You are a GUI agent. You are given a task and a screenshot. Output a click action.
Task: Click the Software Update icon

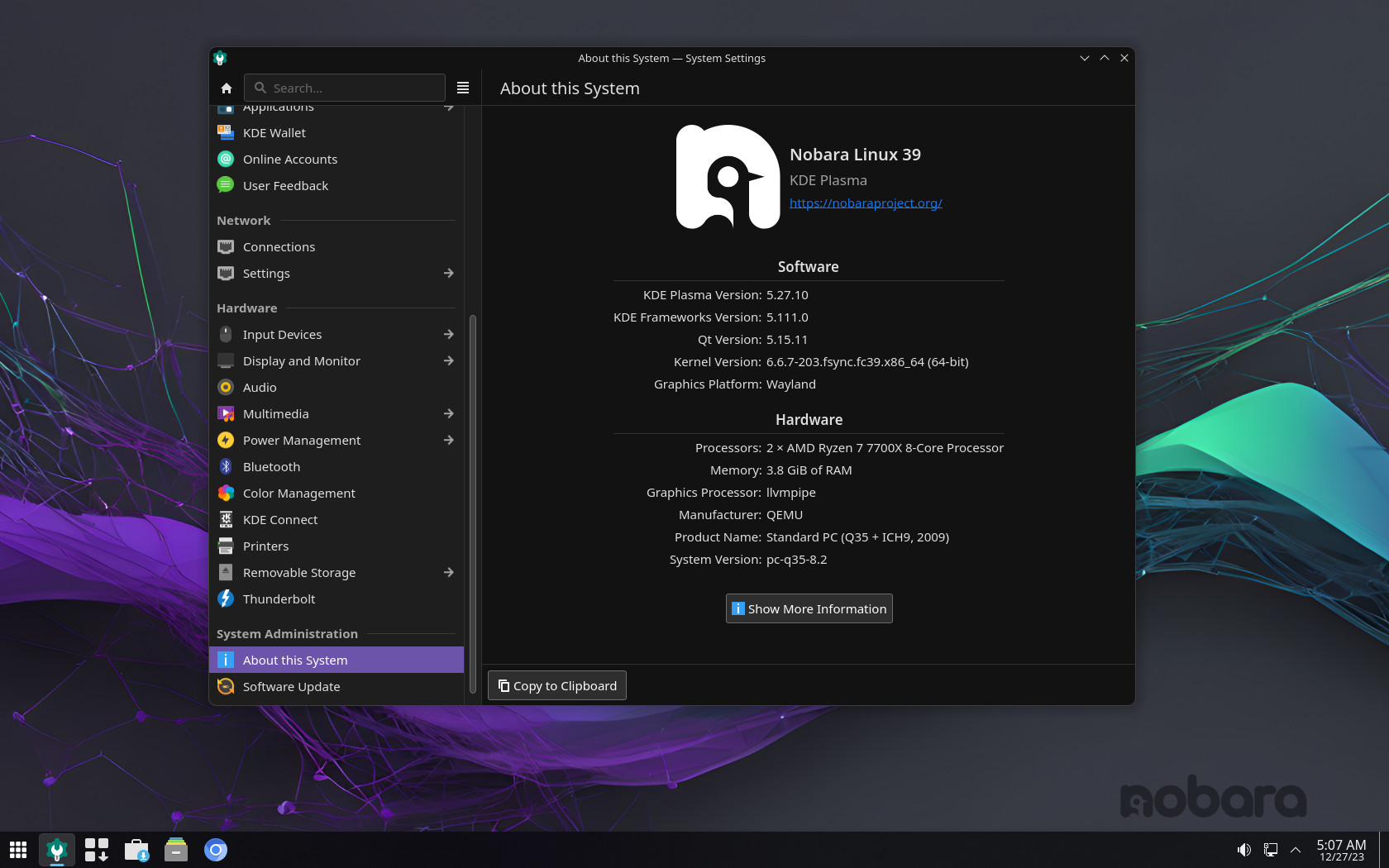tap(226, 686)
